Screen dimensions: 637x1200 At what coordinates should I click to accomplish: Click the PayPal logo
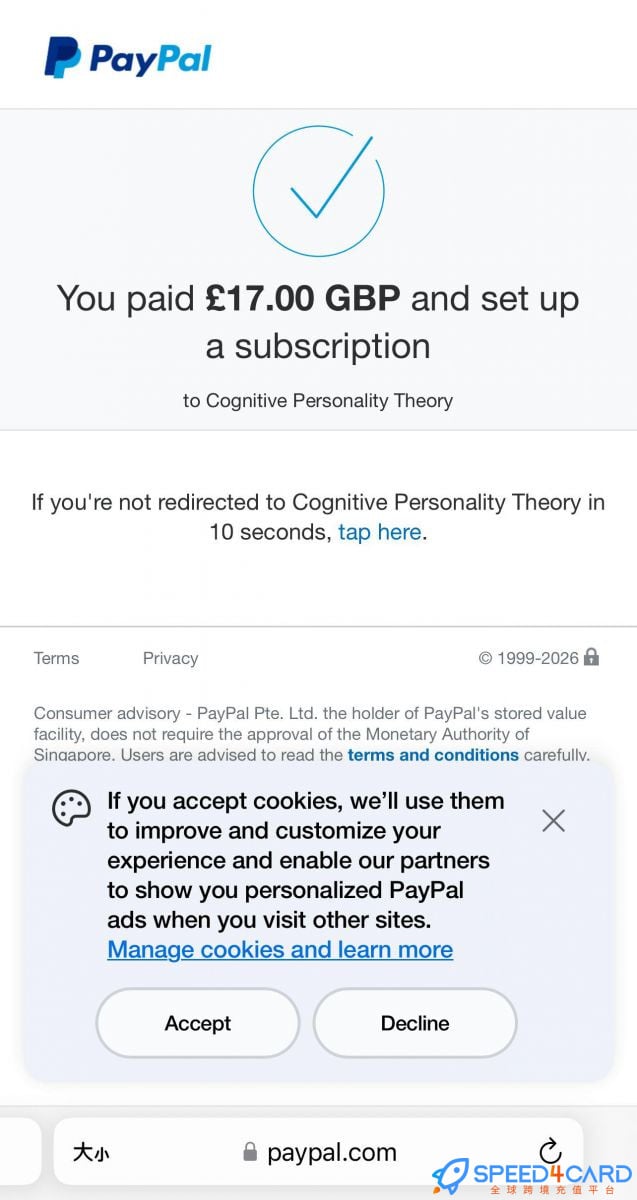pos(127,59)
